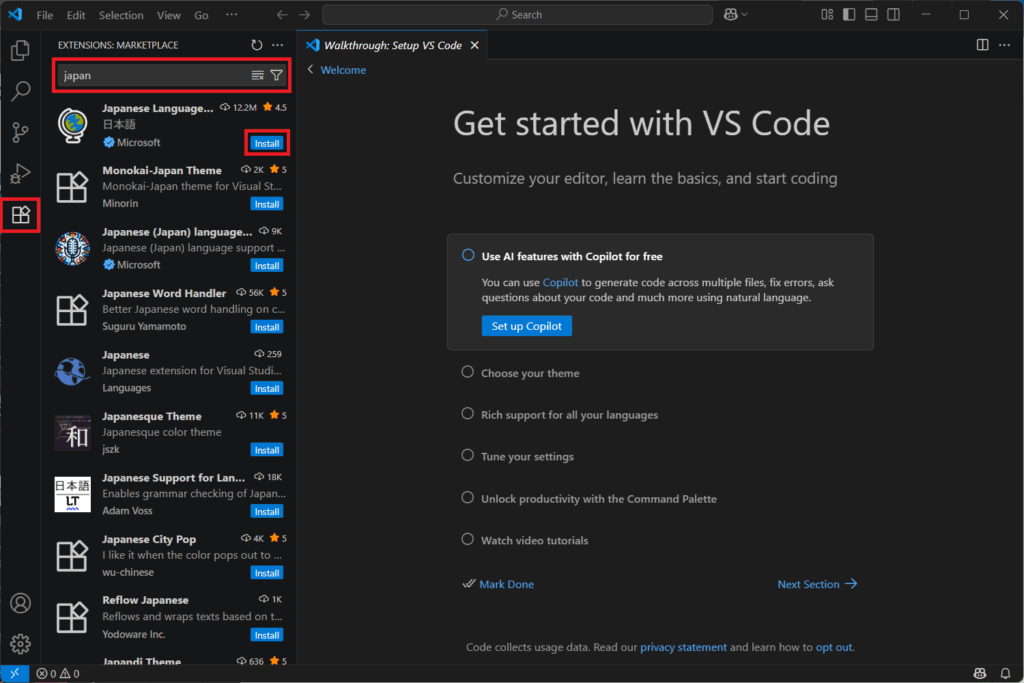Expand the hidden menu bar items ellipsis
Screen dimensions: 1024x683
[x=232, y=15]
